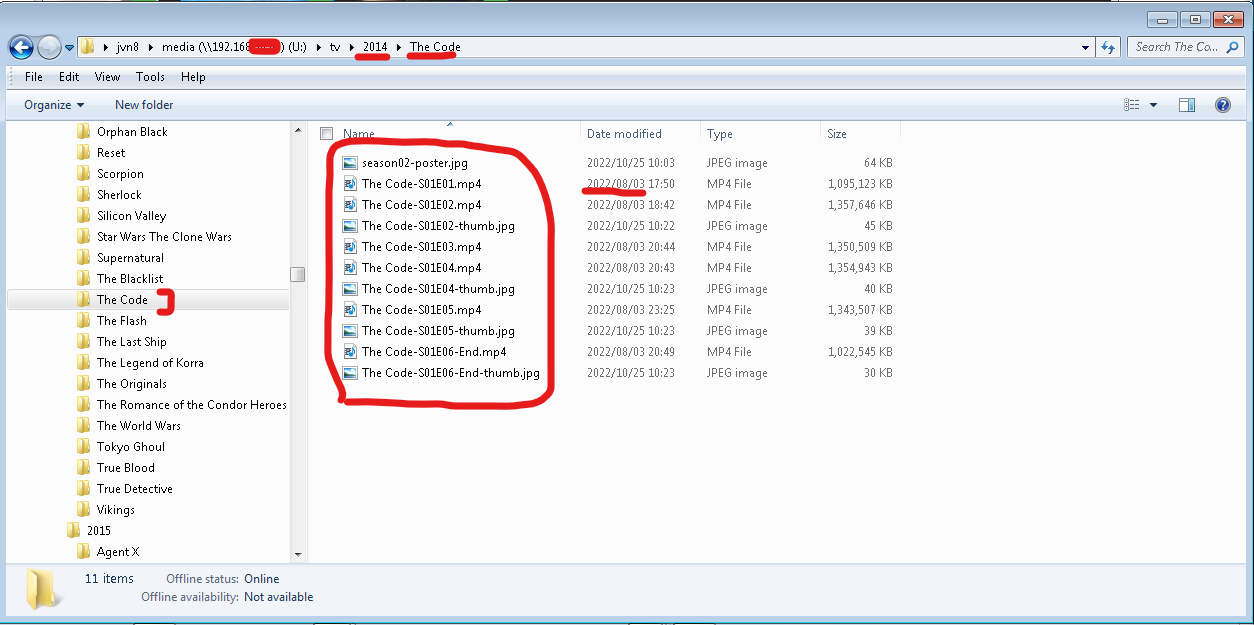The image size is (1254, 625).
Task: Click the refresh icon beside address bar
Action: click(x=1107, y=47)
